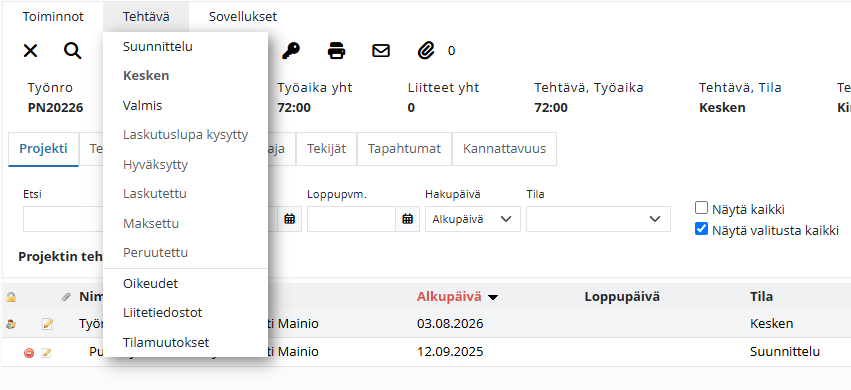Open the Sovellukset menu
Viewport: 851px width, 390px height.
point(243,17)
